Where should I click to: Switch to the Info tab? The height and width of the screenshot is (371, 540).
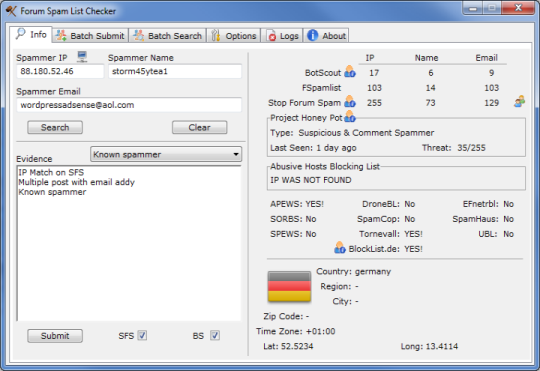[x=31, y=34]
